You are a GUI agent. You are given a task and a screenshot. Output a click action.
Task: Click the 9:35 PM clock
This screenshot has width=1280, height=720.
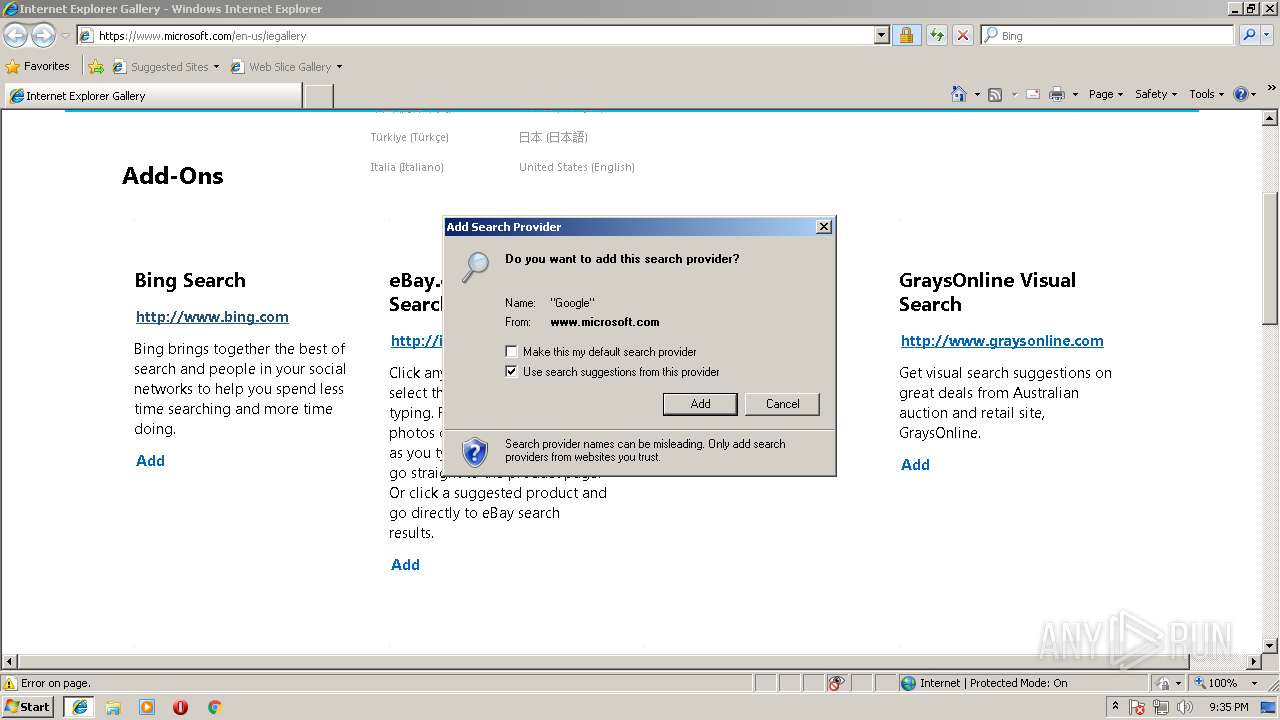[x=1229, y=707]
